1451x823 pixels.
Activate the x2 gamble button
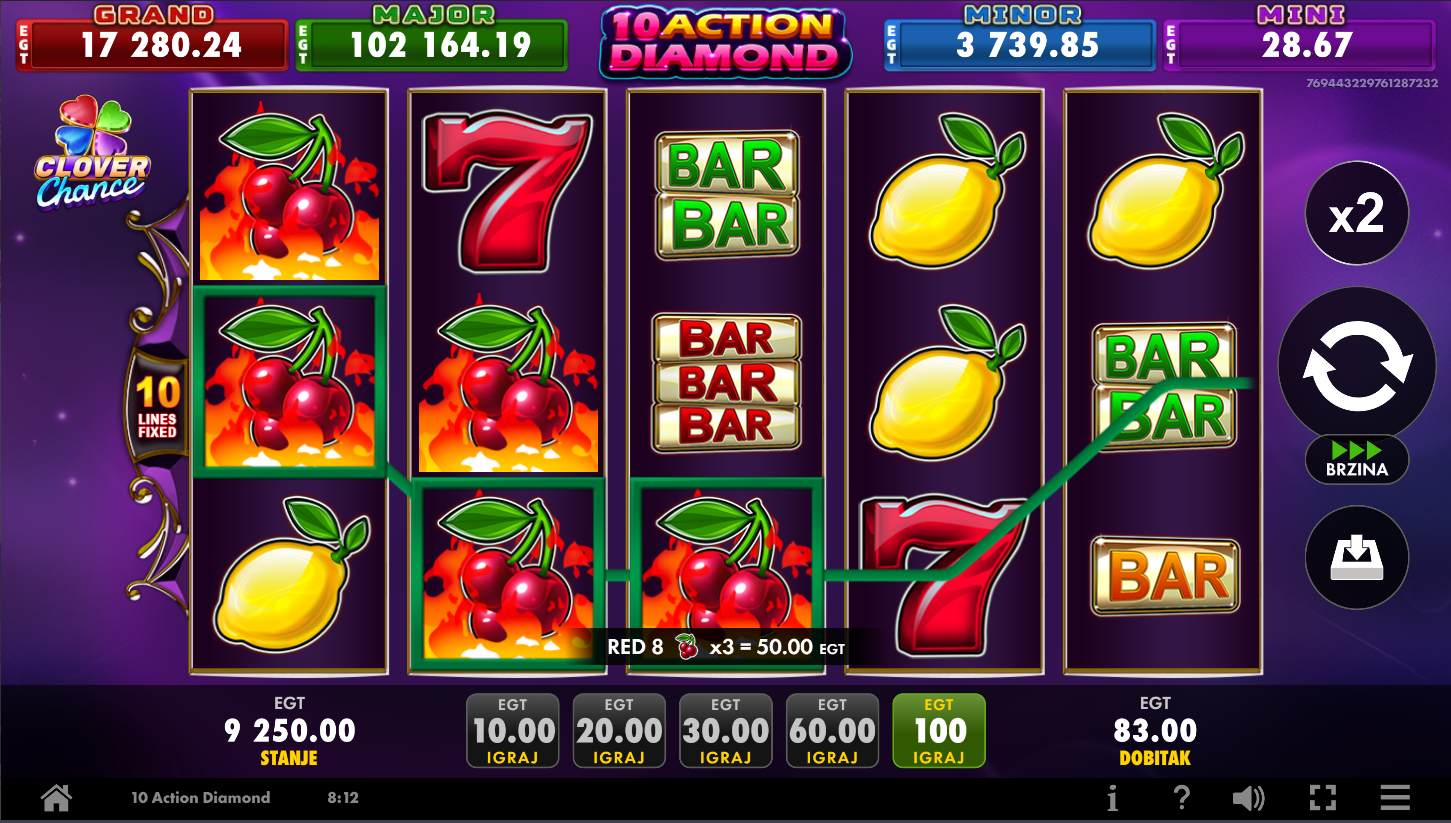1357,213
